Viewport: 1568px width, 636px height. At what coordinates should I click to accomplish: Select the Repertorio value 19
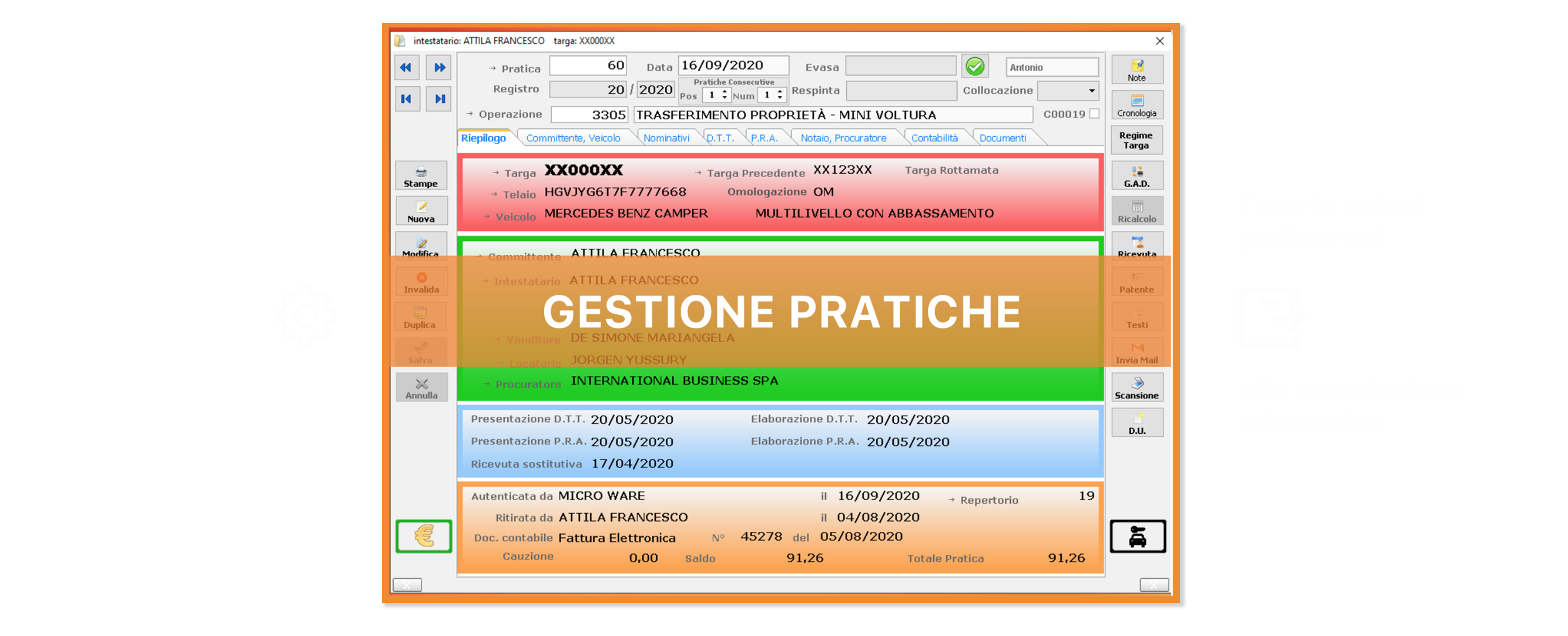point(1086,496)
